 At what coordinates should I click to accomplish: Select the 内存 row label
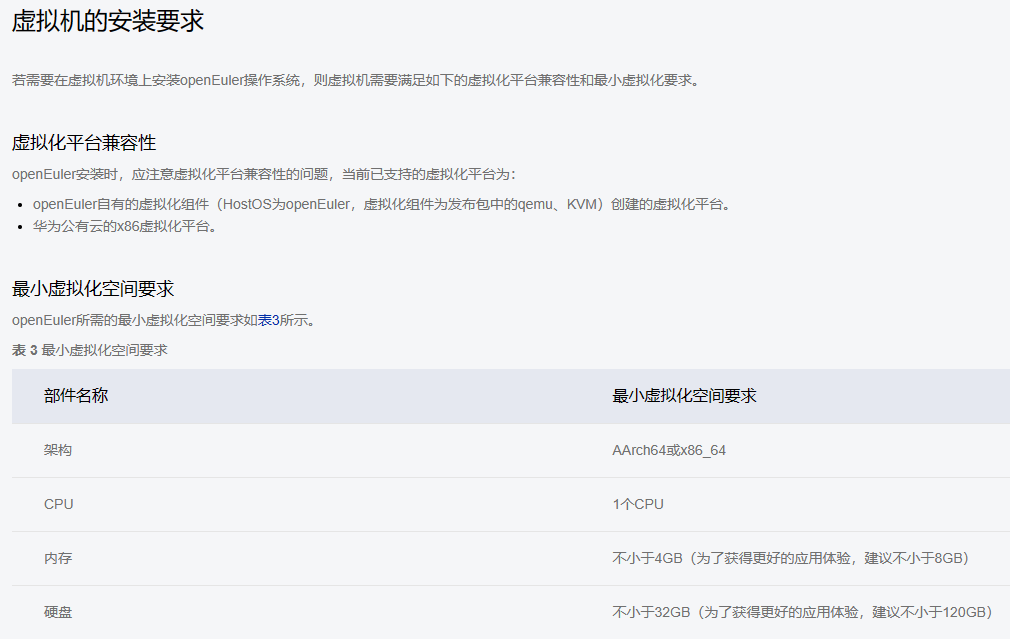(57, 559)
